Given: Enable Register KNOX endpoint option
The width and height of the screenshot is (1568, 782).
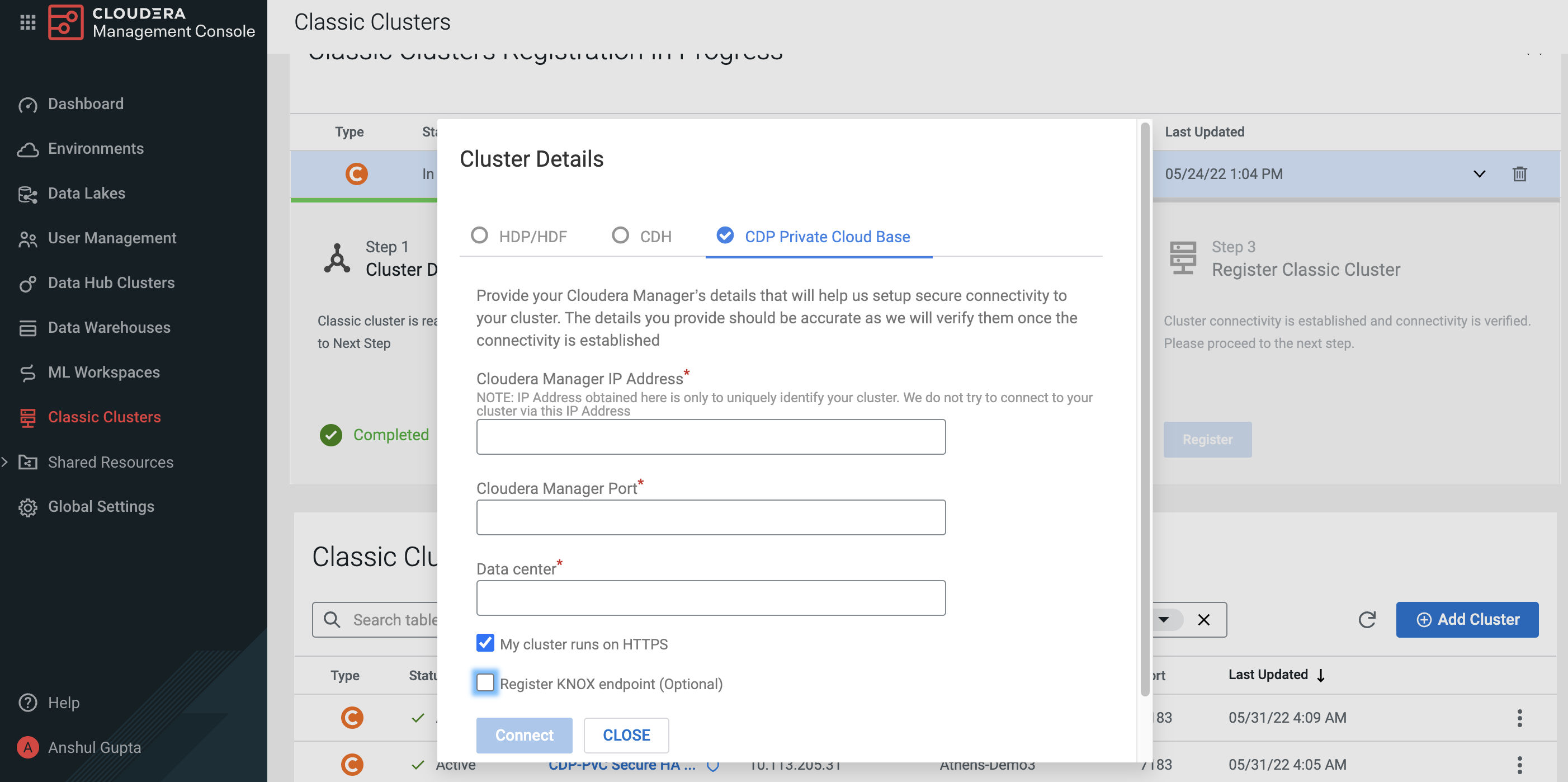Looking at the screenshot, I should tap(485, 683).
